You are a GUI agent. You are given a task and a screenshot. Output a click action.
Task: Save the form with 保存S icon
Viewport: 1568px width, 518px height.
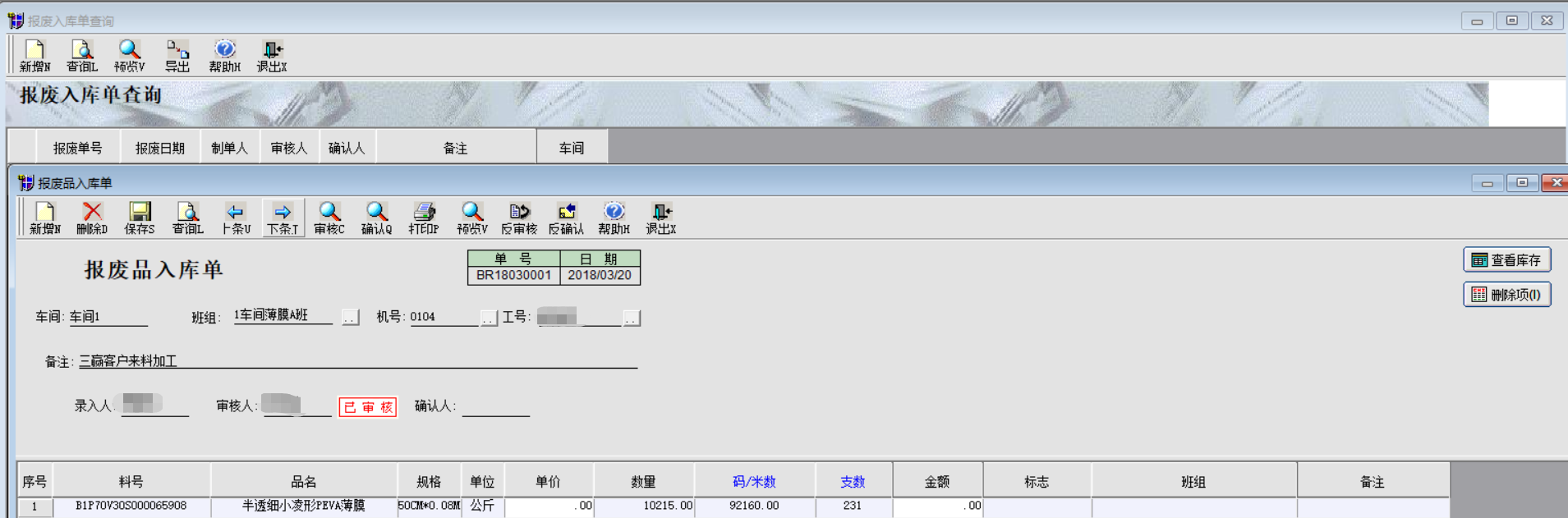[140, 218]
